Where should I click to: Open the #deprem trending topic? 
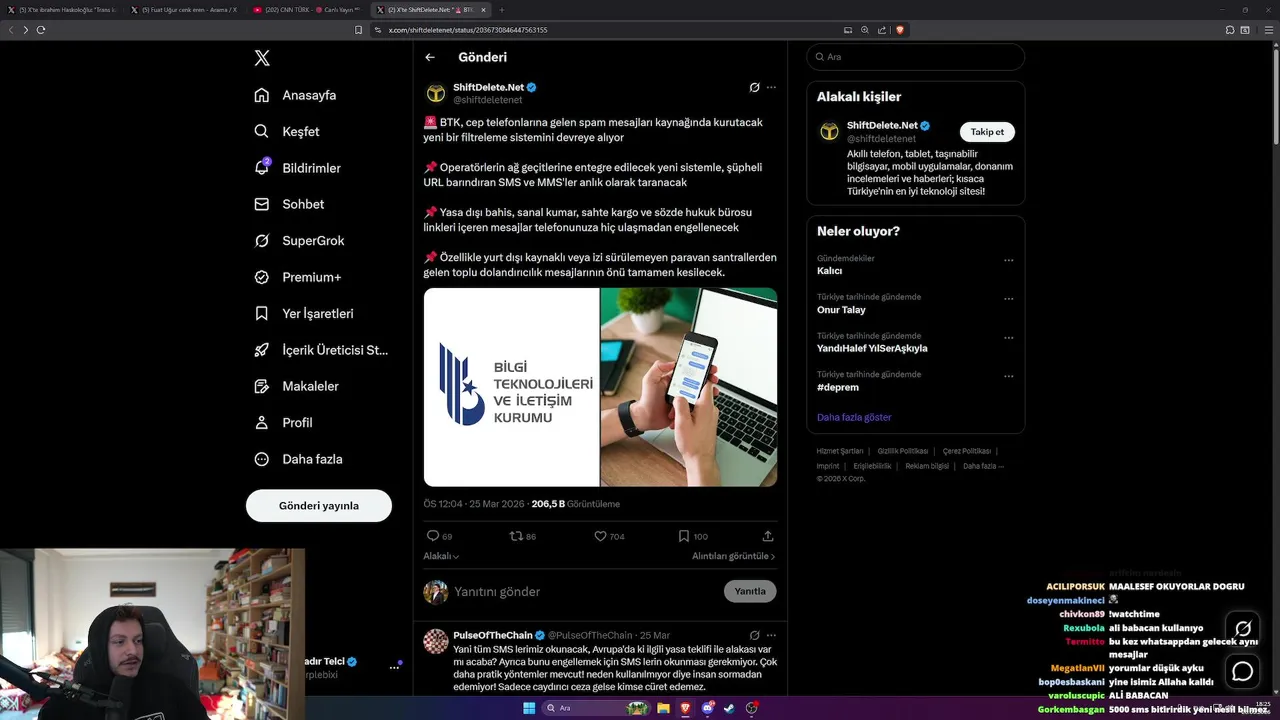tap(838, 387)
